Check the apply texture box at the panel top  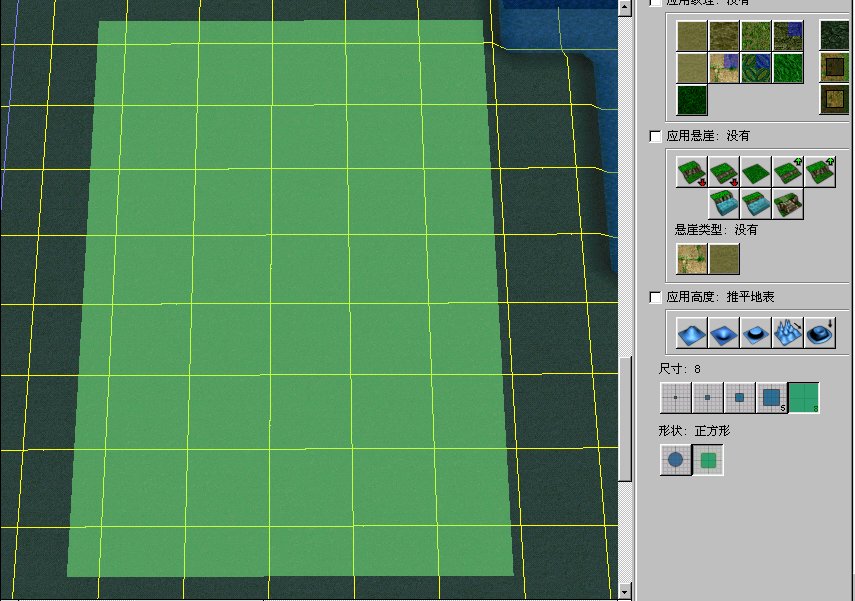coord(656,3)
